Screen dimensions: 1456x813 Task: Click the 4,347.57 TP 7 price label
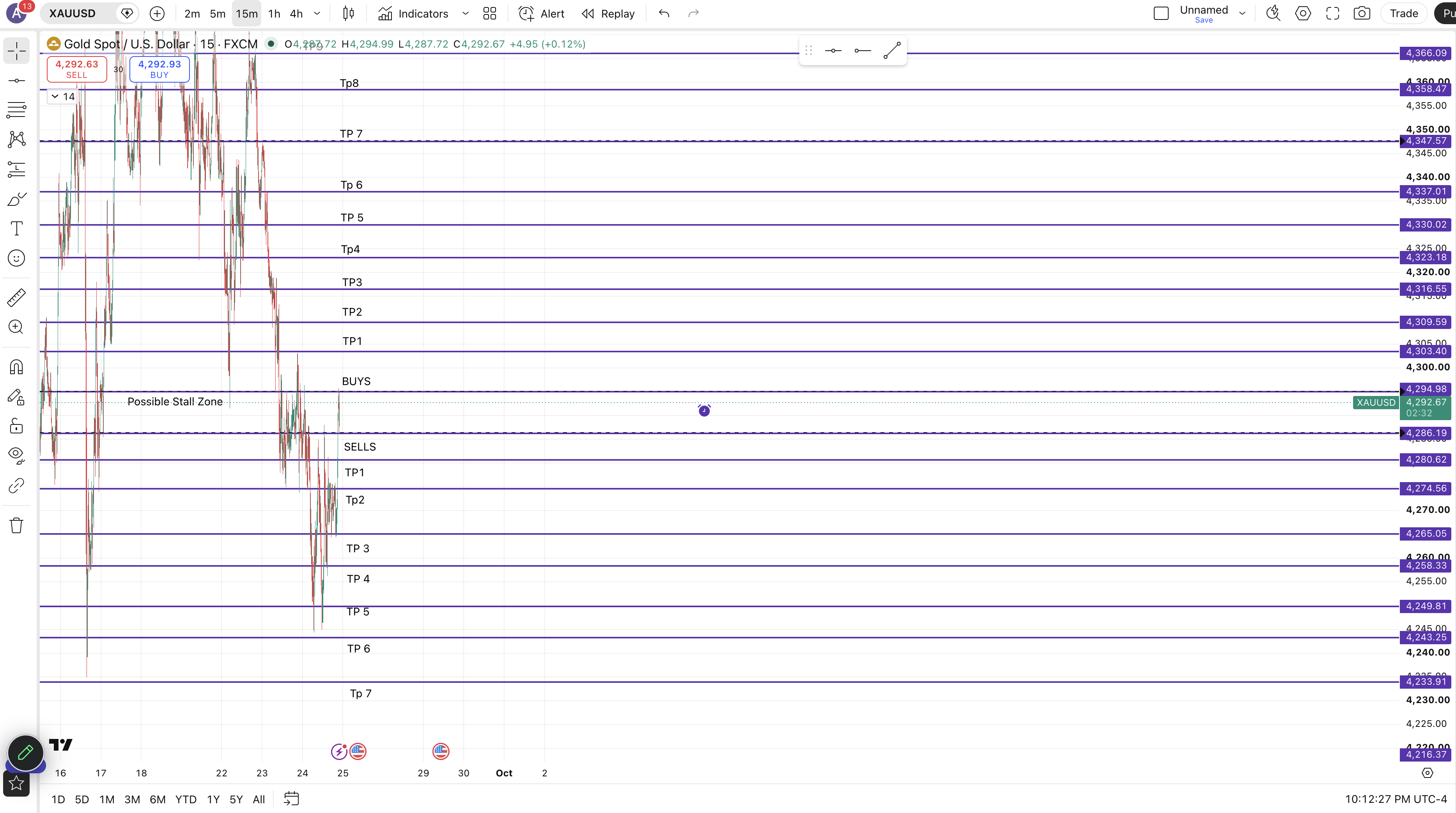click(x=1426, y=141)
